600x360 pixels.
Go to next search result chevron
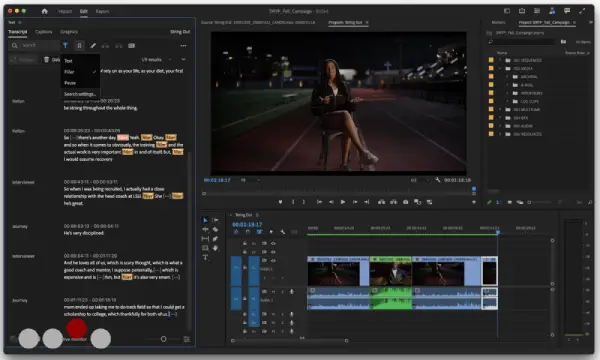point(183,60)
